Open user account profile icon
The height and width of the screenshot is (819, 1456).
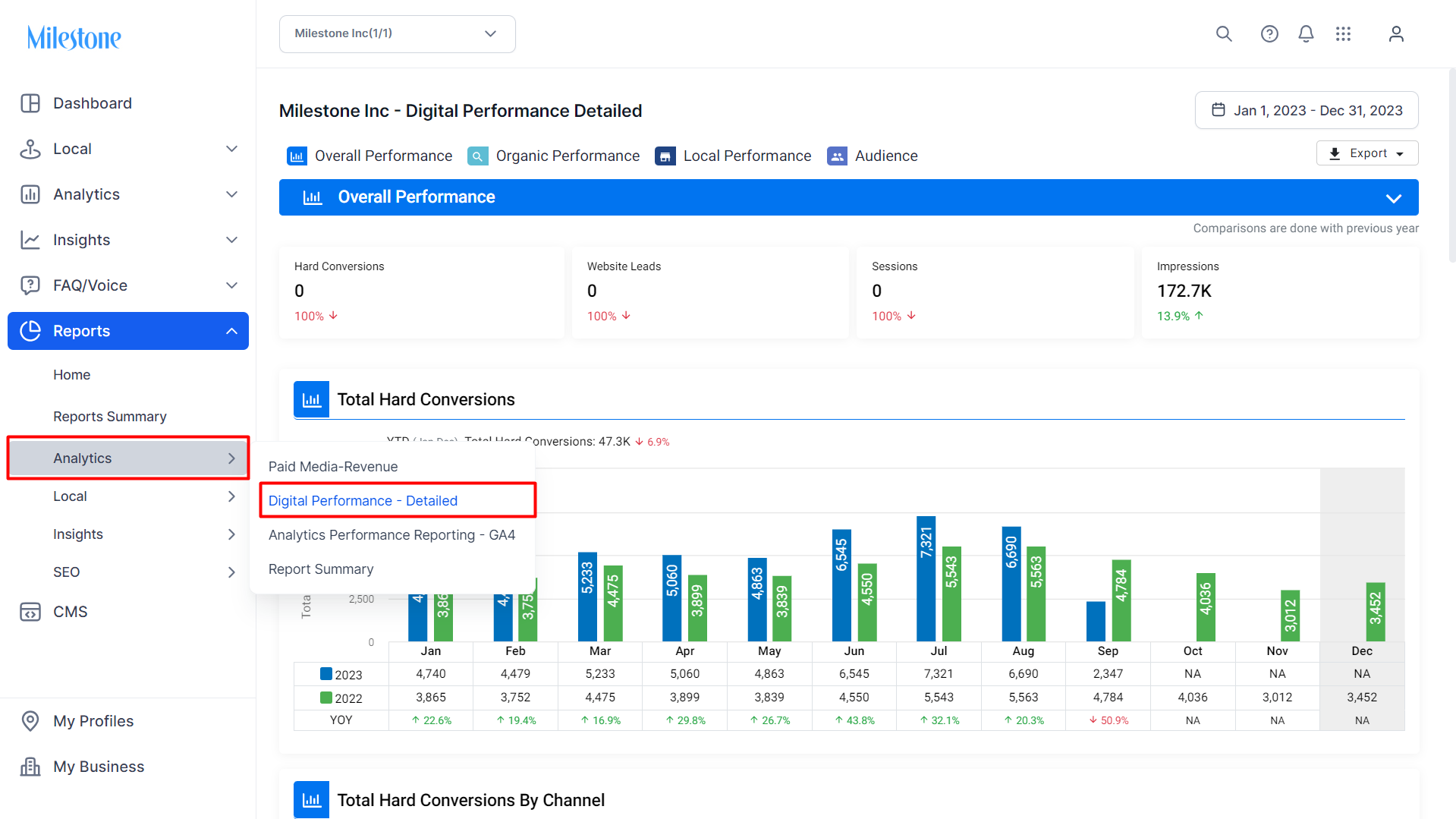point(1396,34)
